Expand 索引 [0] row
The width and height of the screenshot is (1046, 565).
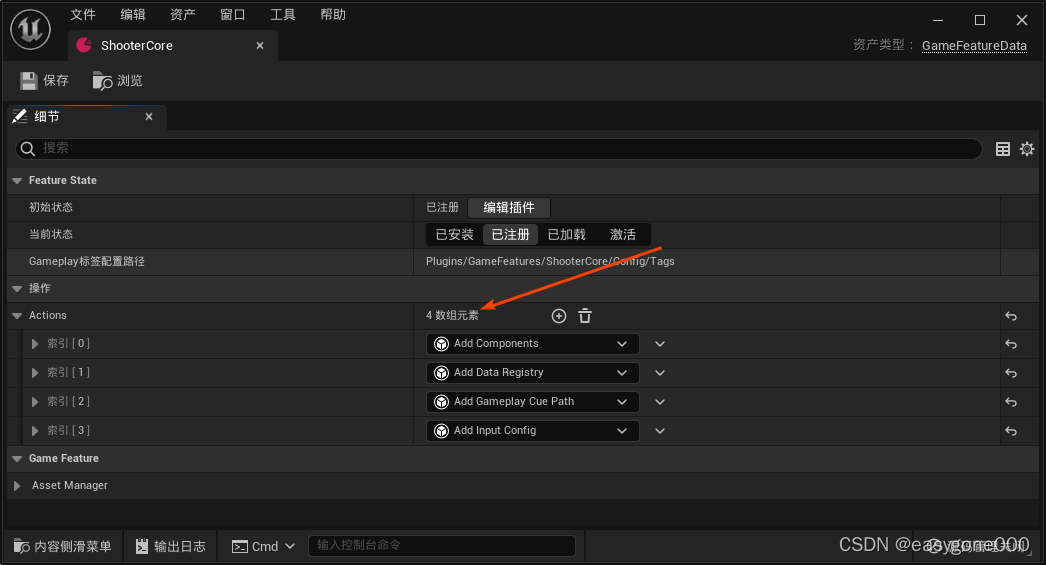35,344
